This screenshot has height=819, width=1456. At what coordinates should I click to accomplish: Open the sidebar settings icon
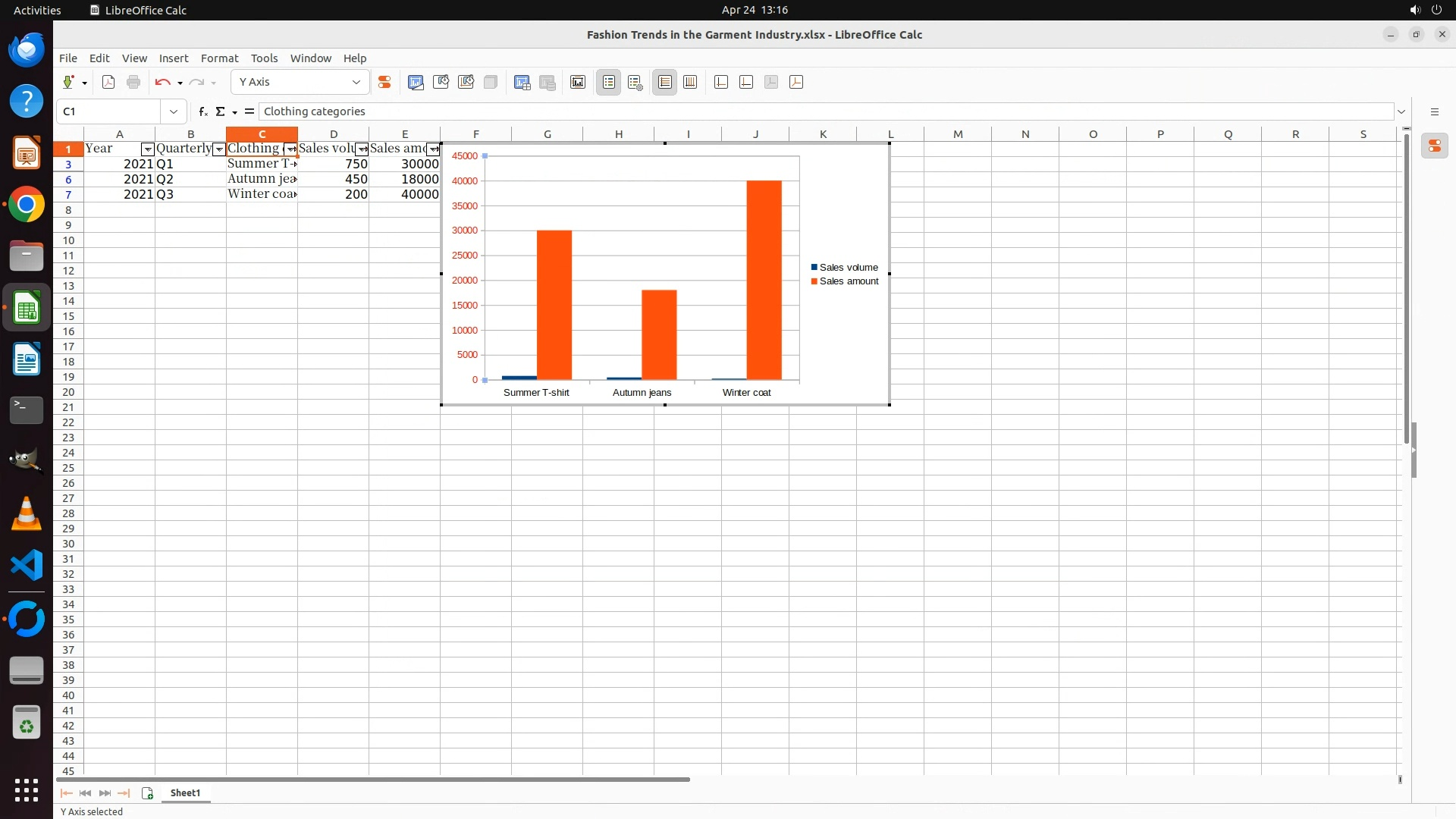1434,111
